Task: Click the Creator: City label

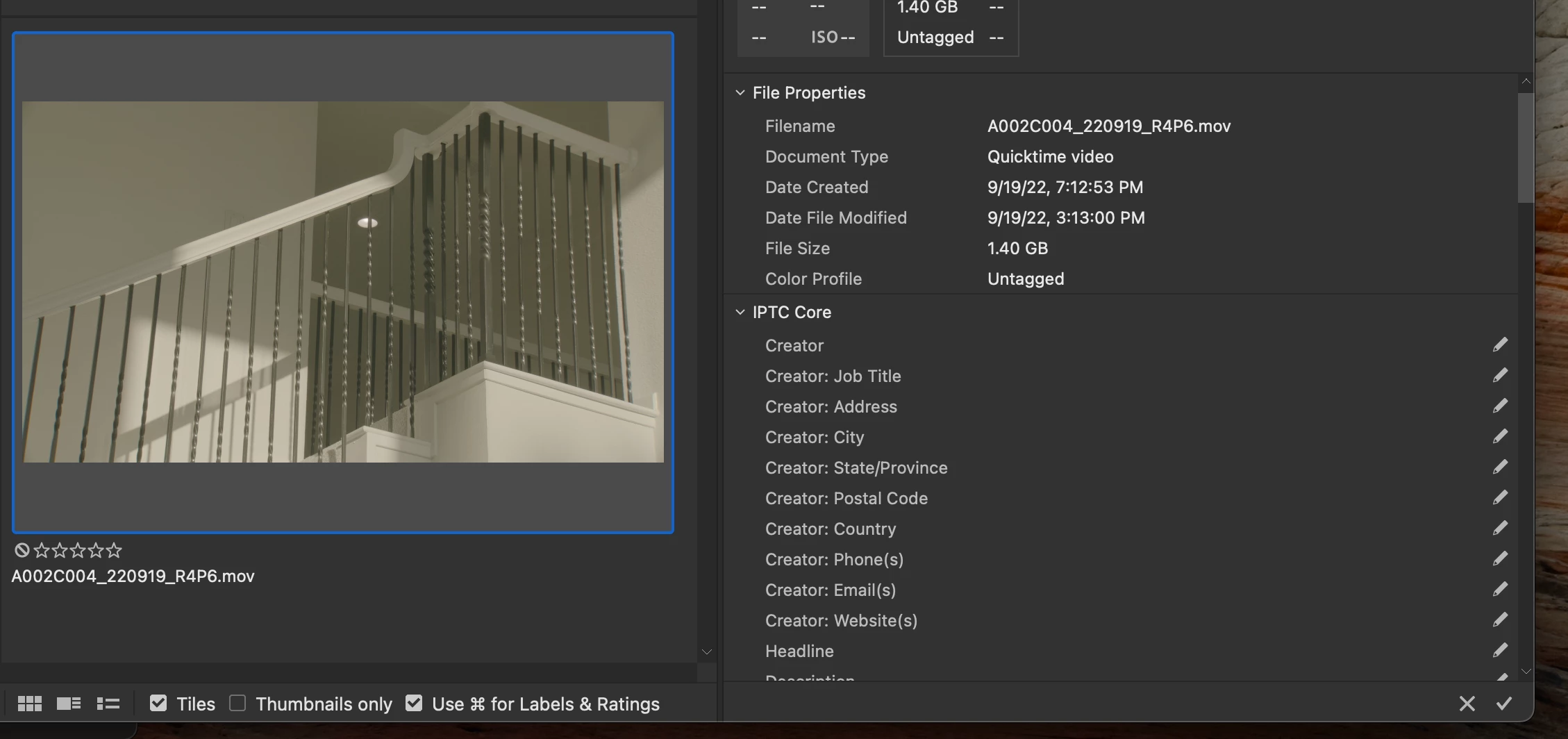Action: (x=815, y=438)
